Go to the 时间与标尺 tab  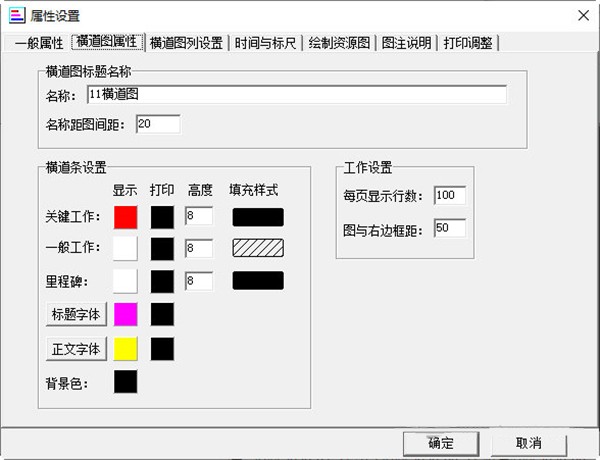coord(266,42)
